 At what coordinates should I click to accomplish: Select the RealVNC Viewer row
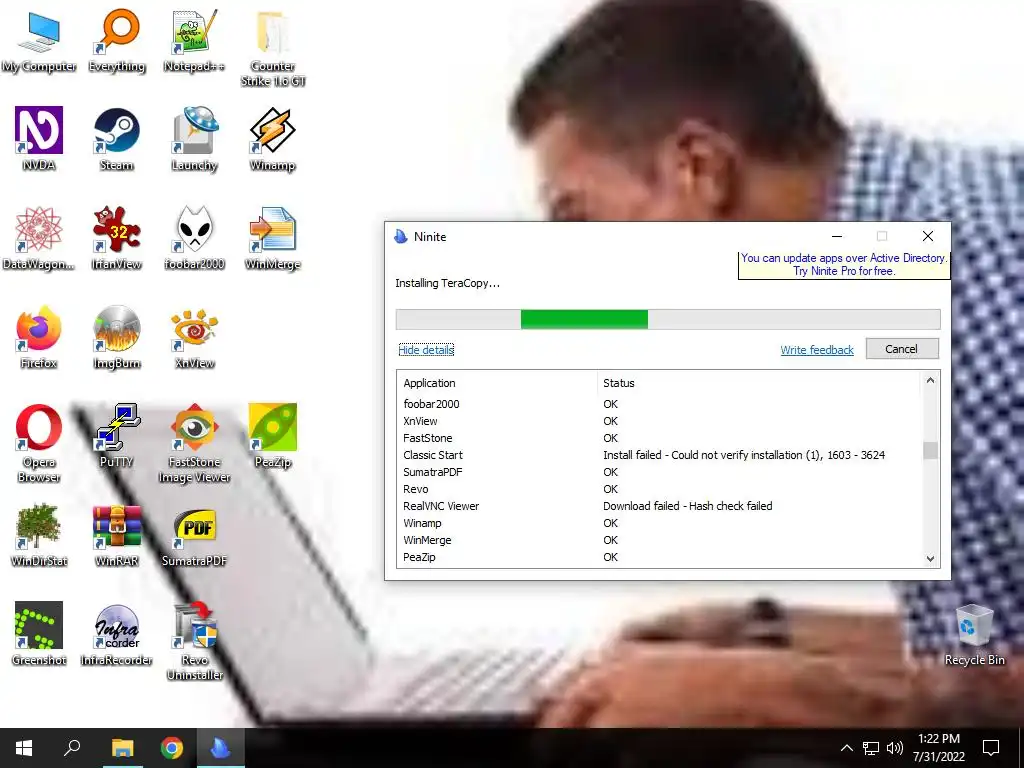point(660,506)
